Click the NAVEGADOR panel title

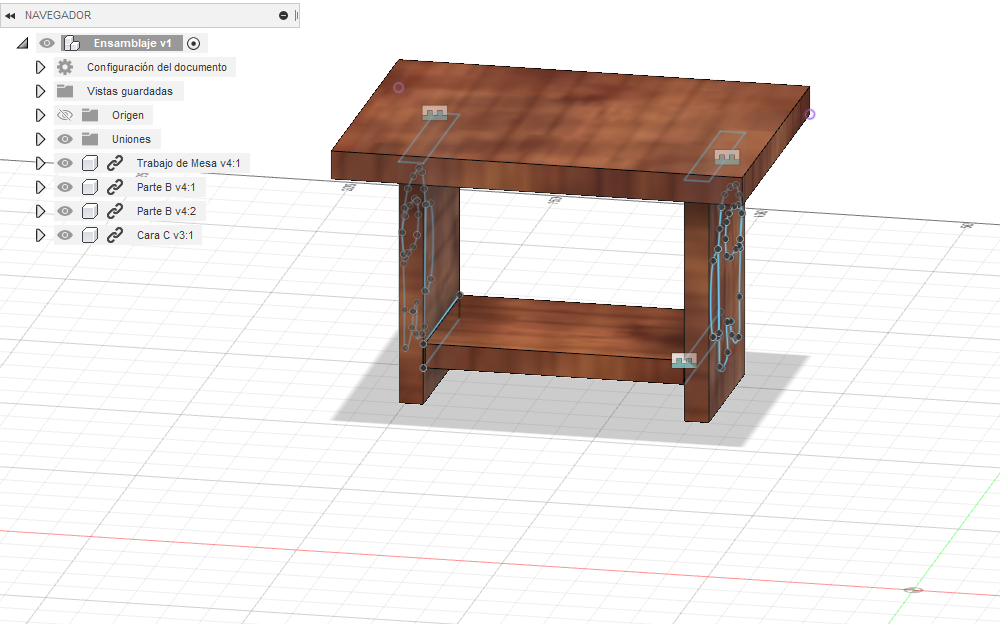pyautogui.click(x=58, y=15)
